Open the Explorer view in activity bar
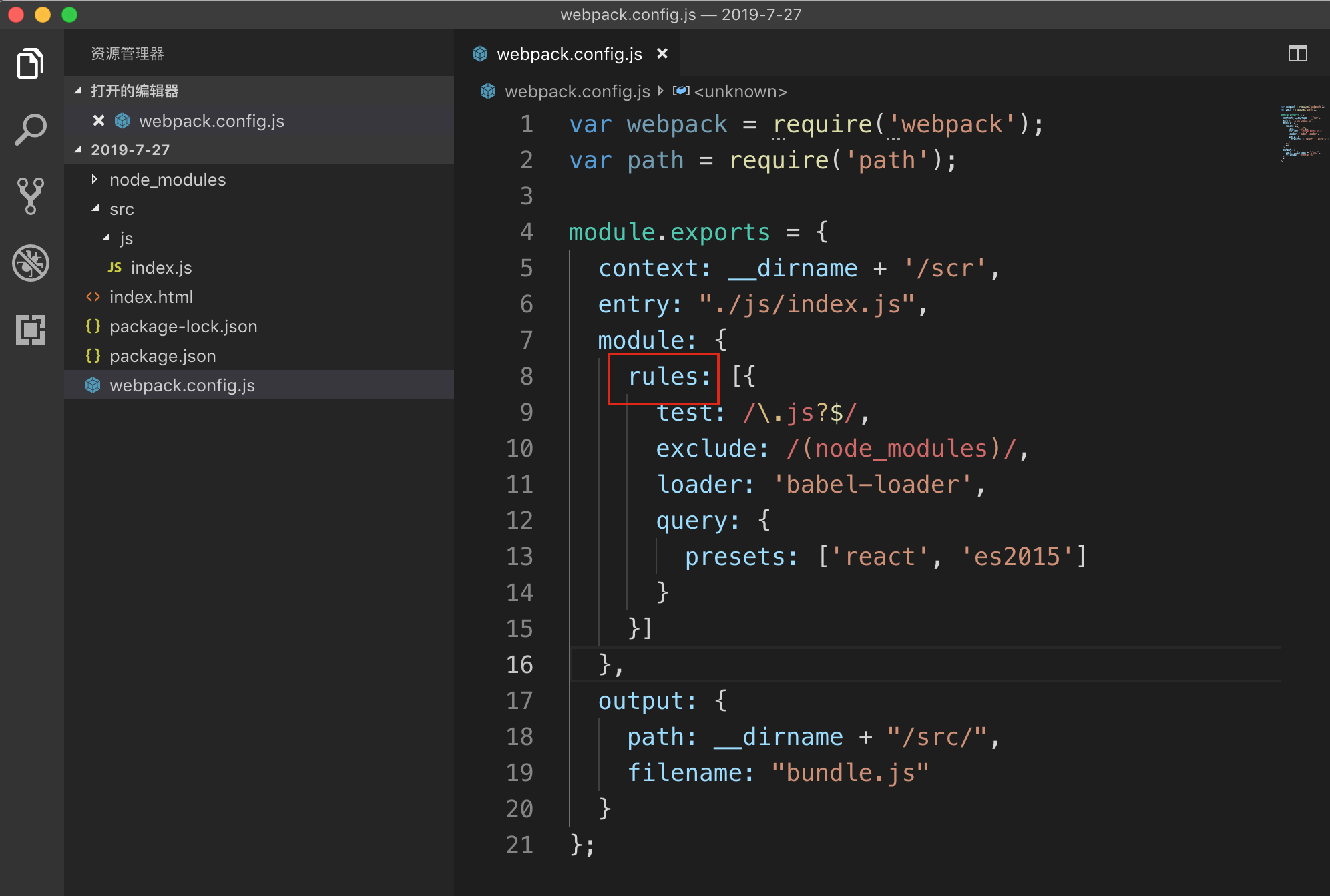The height and width of the screenshot is (896, 1330). (x=31, y=64)
